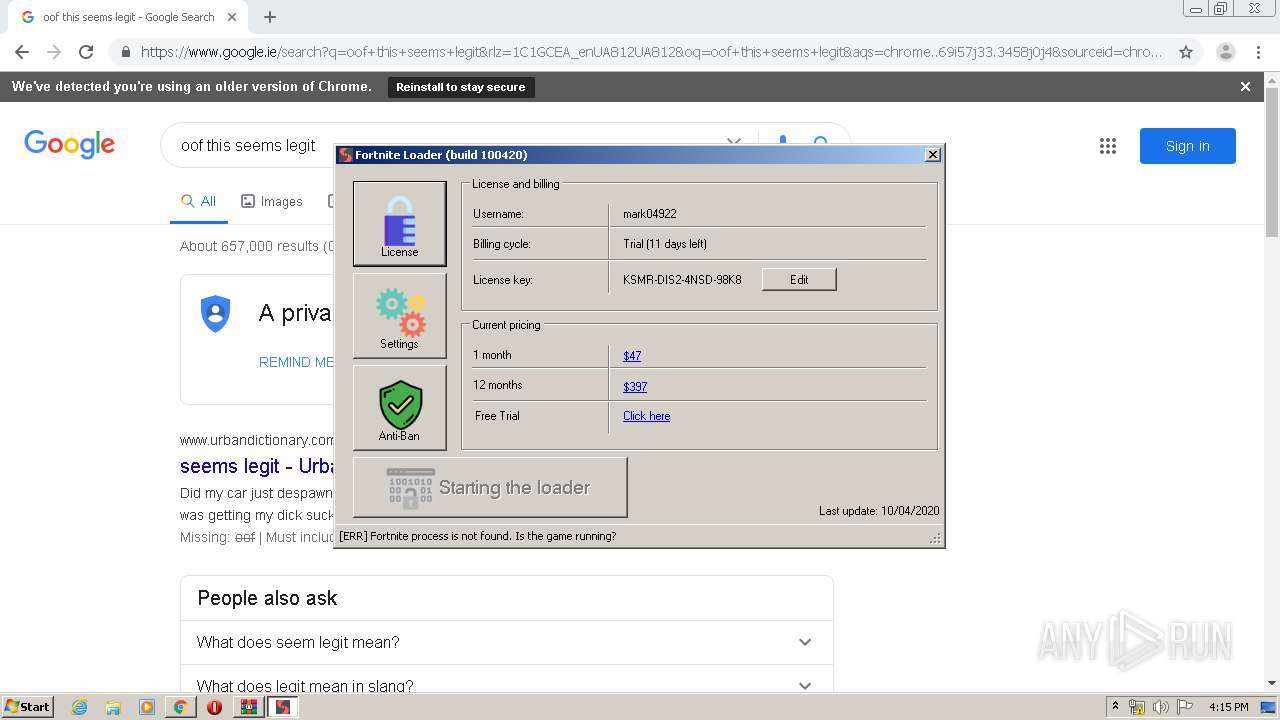This screenshot has width=1280, height=720.
Task: Expand 'What does seem legit mean?'
Action: pos(506,642)
